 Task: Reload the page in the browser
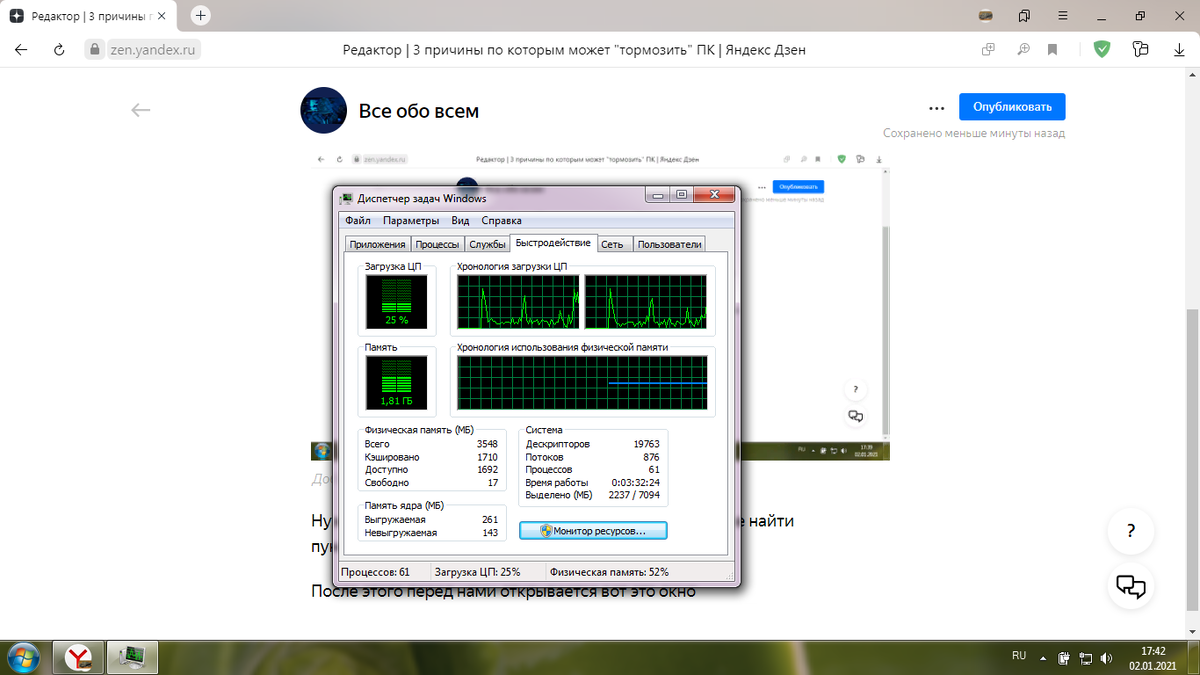[59, 49]
